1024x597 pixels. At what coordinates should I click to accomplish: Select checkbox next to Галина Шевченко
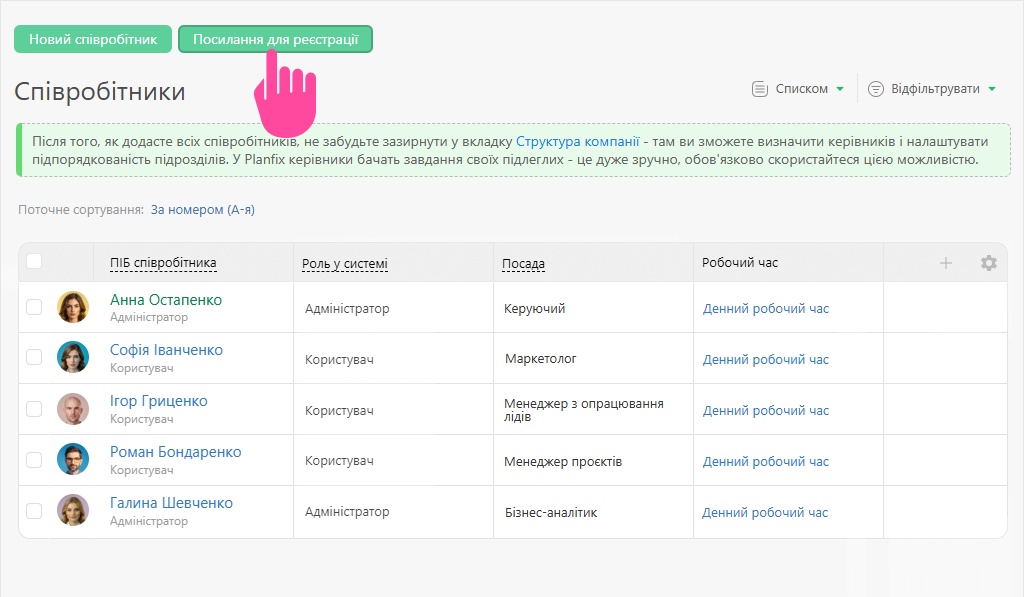point(34,511)
